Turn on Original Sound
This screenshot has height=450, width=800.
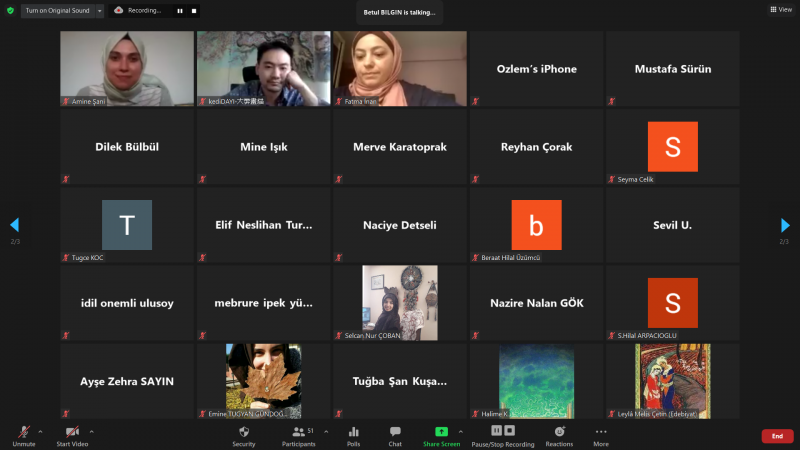tap(57, 10)
